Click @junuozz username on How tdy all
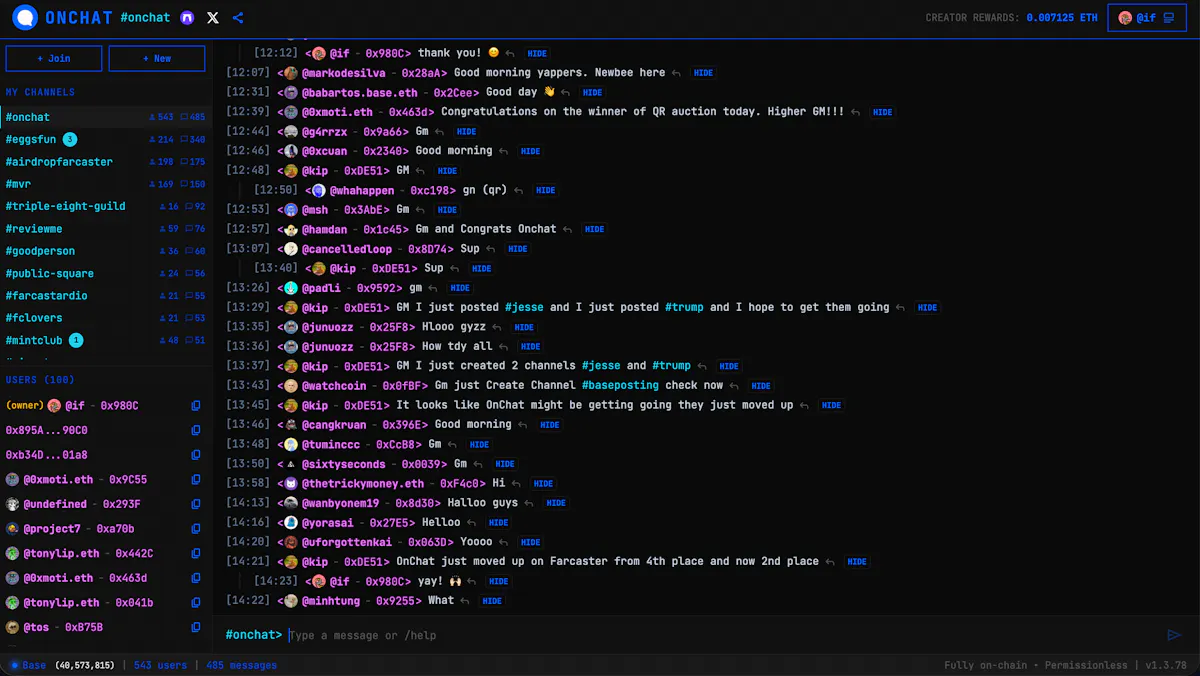Screen dimensions: 1200x676 (329, 346)
